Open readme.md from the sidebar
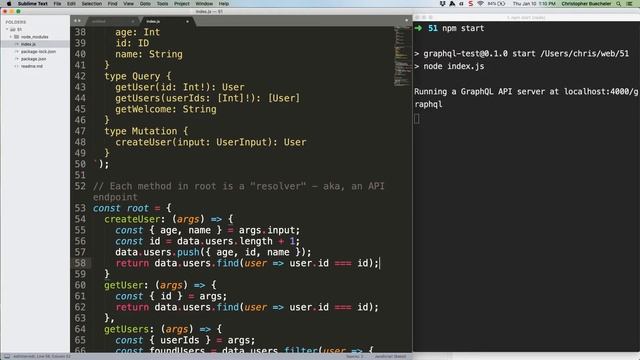This screenshot has height=360, width=640. tap(32, 66)
